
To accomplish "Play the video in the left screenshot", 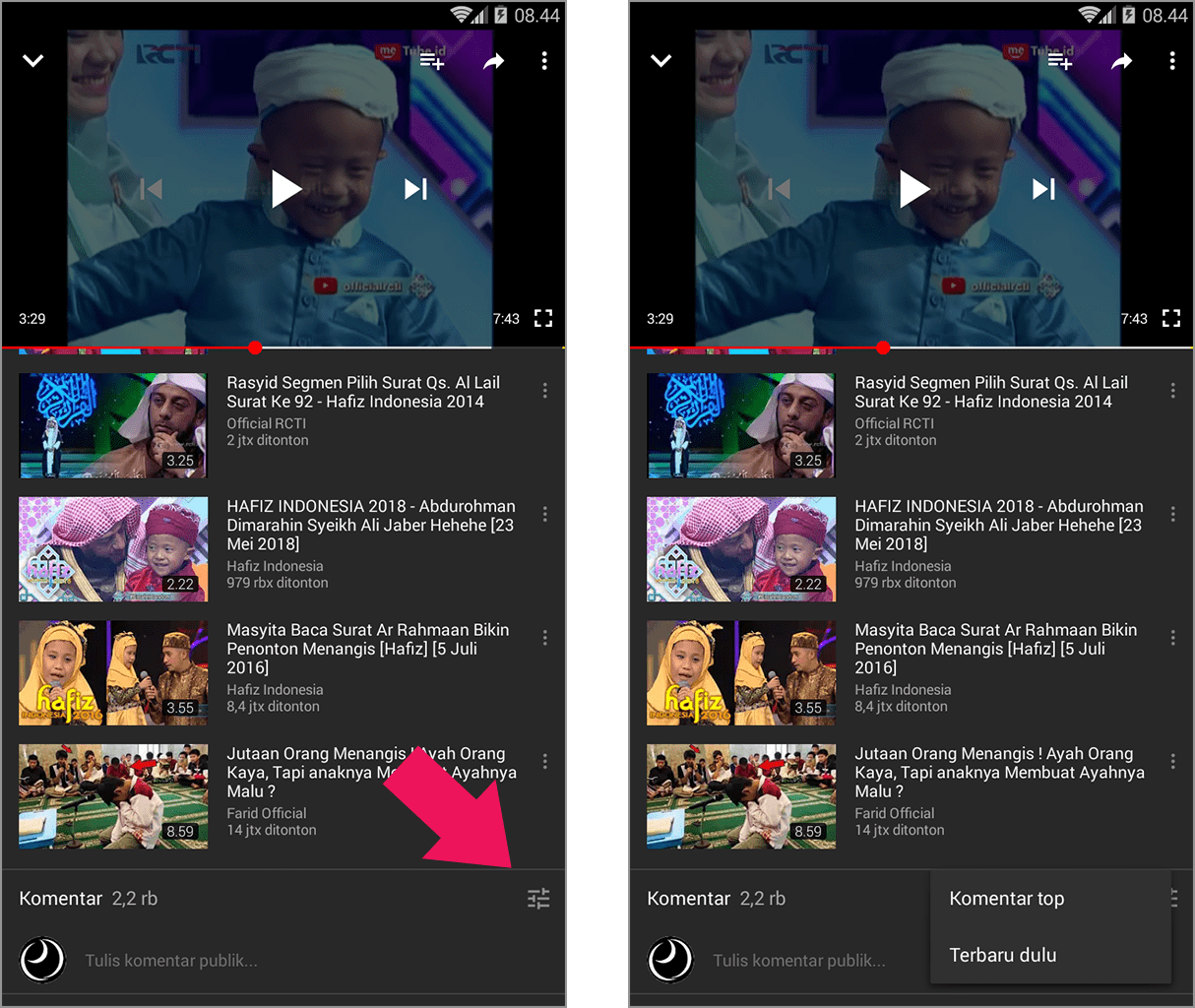I will 285,189.
